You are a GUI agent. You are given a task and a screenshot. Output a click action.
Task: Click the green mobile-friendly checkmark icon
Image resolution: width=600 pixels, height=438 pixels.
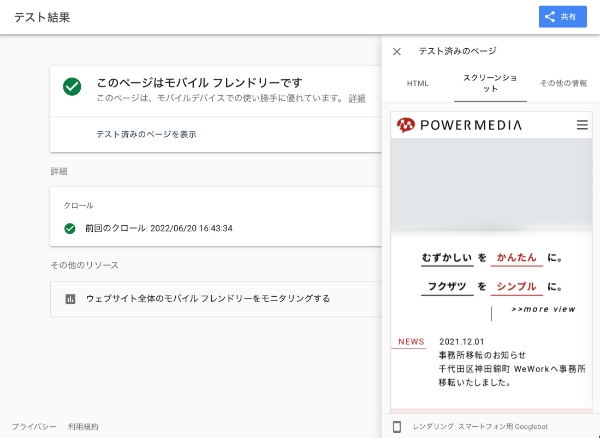coord(72,86)
